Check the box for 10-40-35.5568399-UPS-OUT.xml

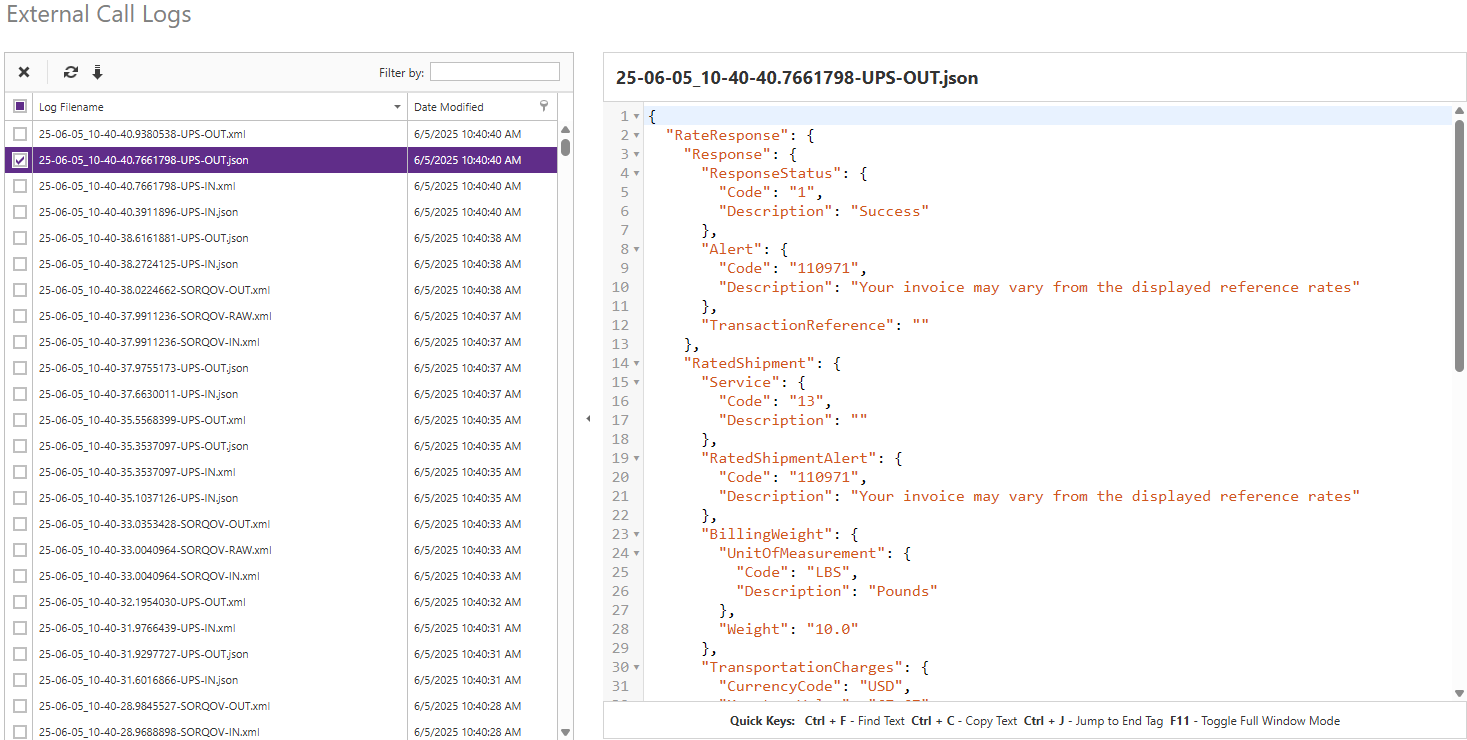pos(20,420)
